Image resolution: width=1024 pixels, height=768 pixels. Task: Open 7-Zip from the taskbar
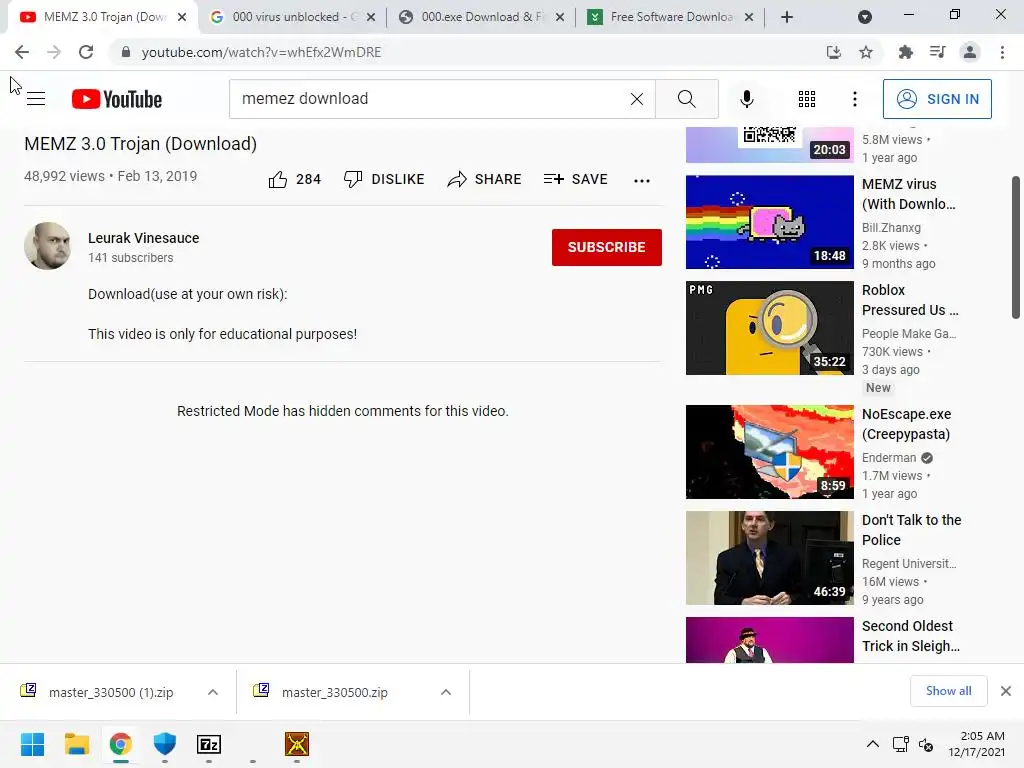[209, 744]
